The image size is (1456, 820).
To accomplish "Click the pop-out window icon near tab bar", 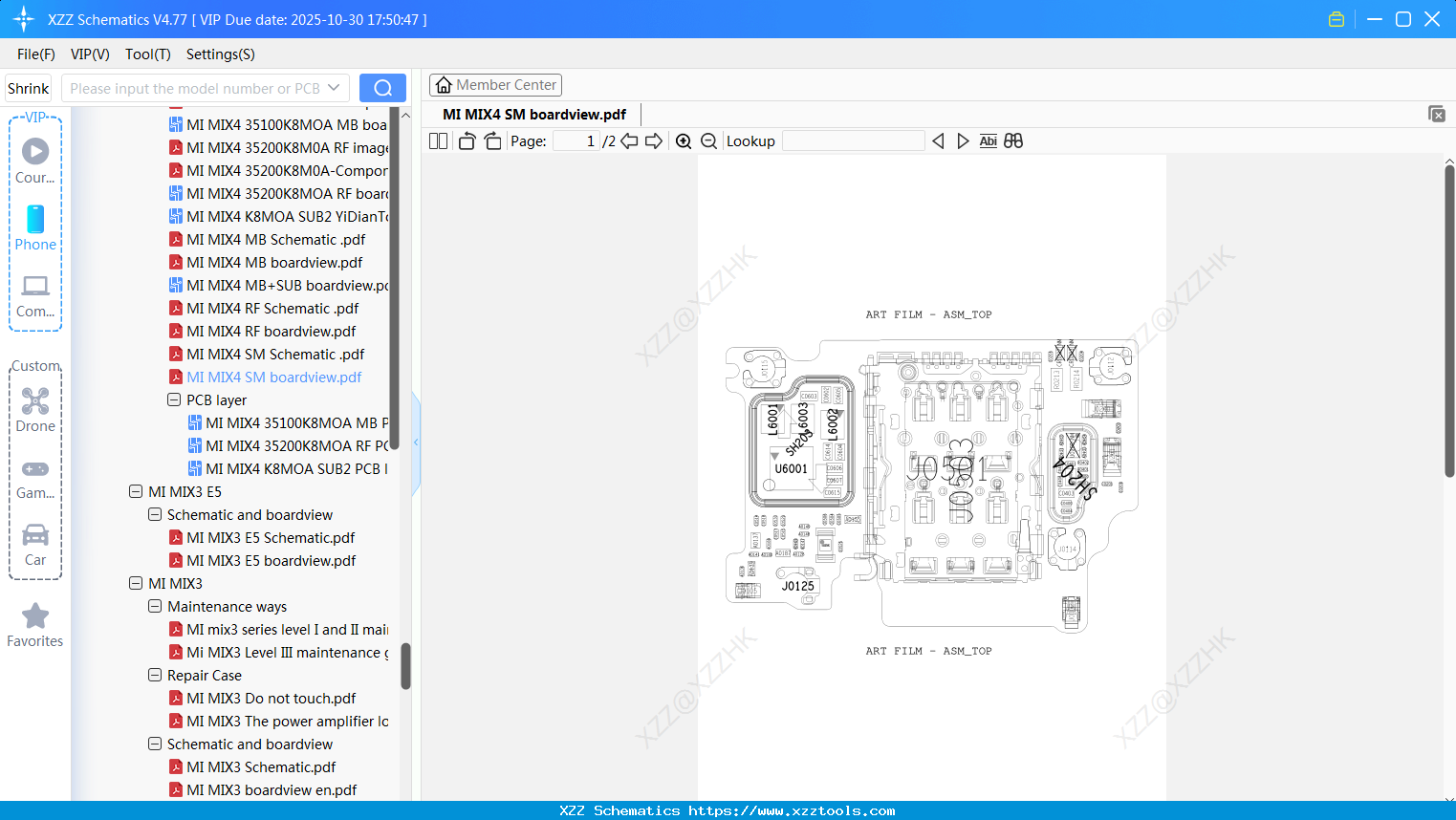I will coord(1437,114).
